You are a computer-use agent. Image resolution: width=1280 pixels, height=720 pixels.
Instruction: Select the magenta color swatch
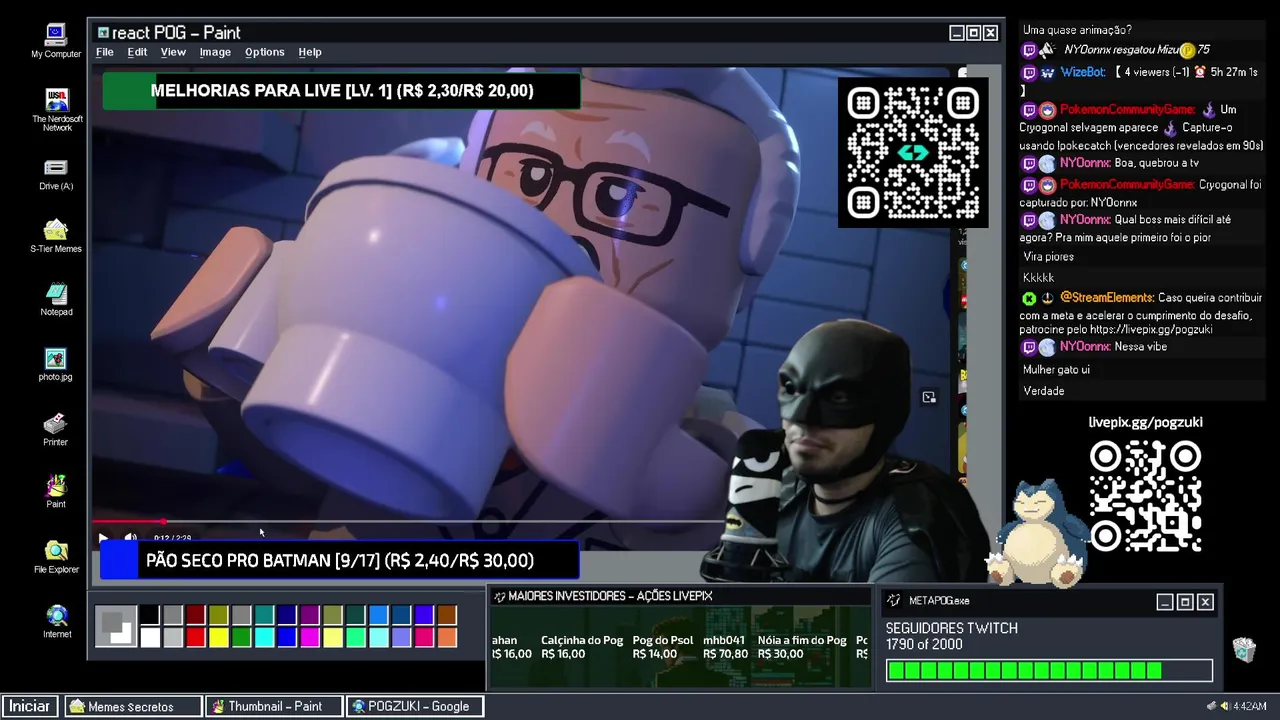pyautogui.click(x=310, y=637)
